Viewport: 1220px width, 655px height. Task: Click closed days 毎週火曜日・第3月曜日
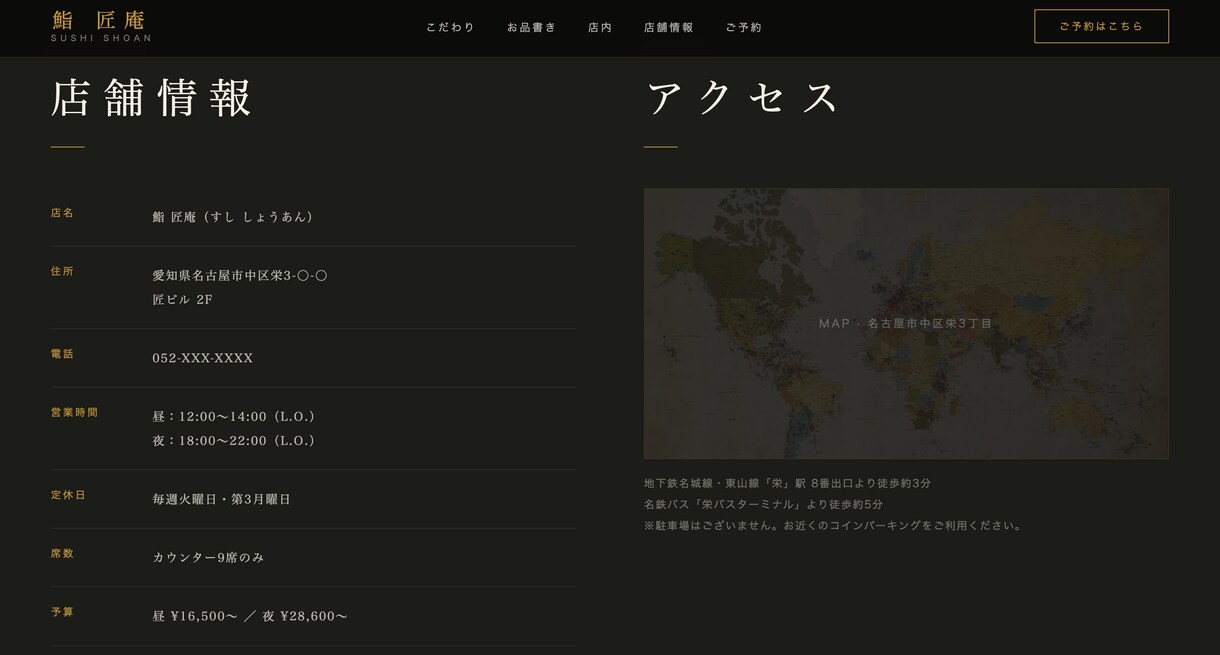(x=221, y=499)
